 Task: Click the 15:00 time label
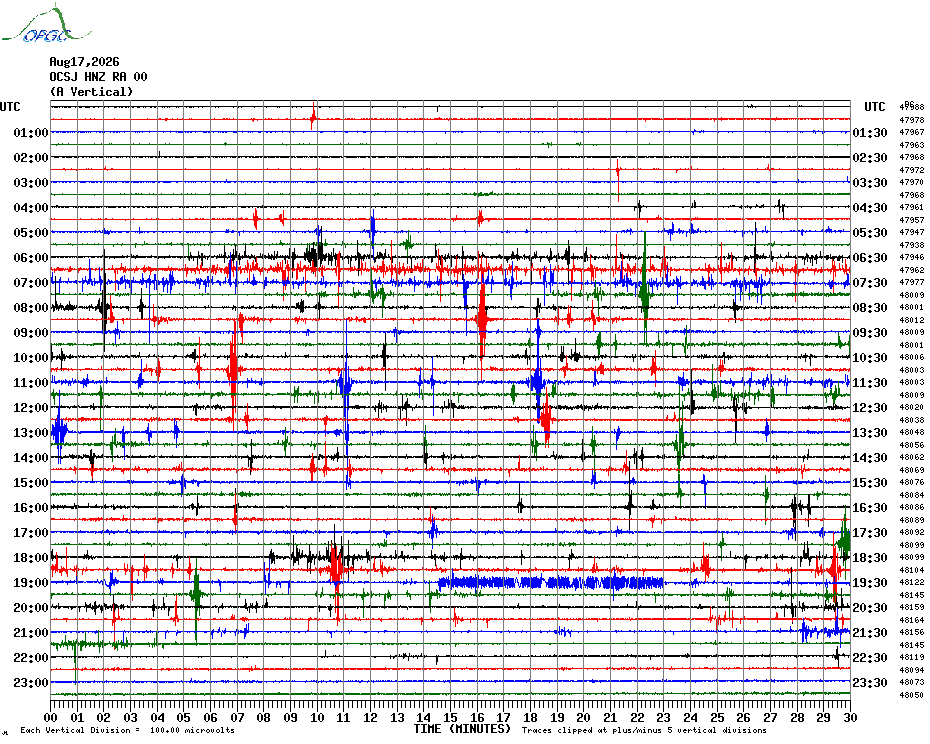tap(31, 482)
